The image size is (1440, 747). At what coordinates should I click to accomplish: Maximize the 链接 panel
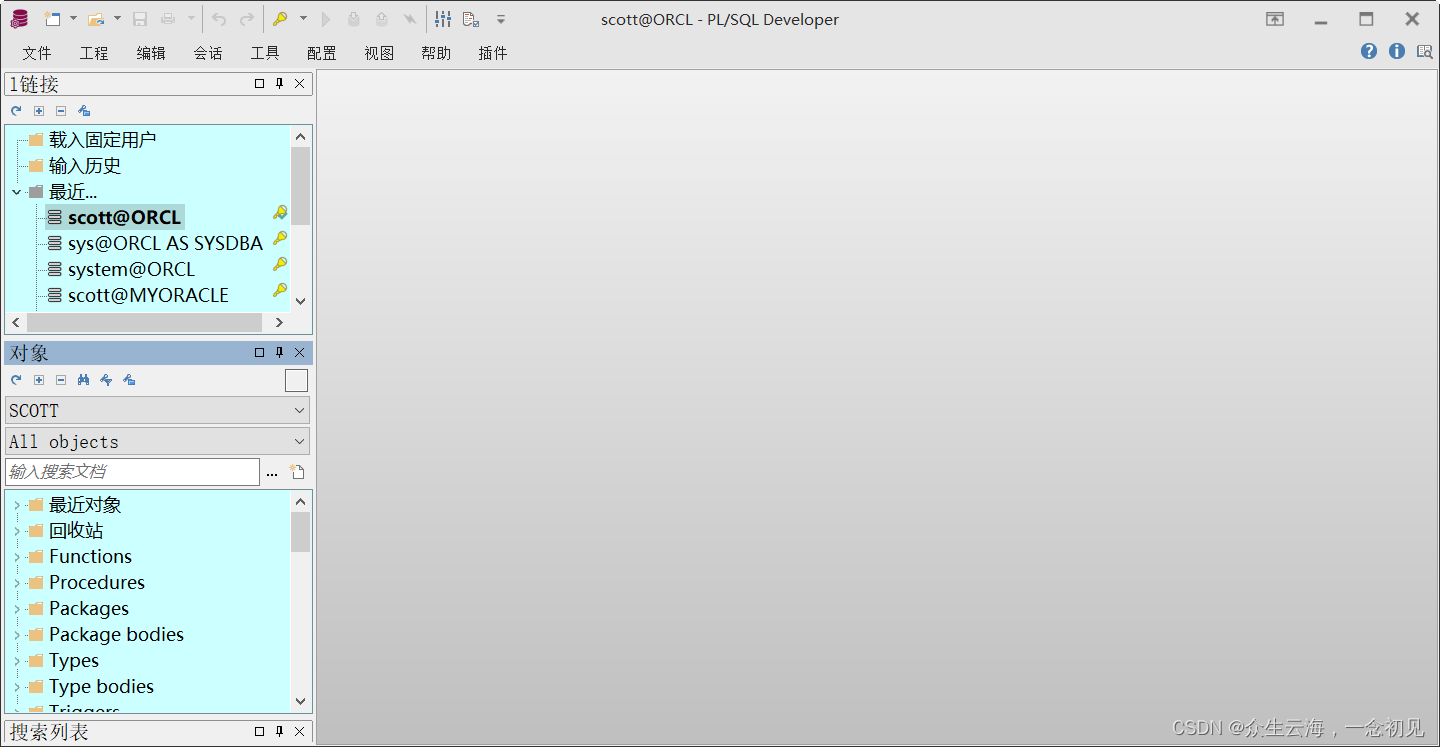coord(260,84)
